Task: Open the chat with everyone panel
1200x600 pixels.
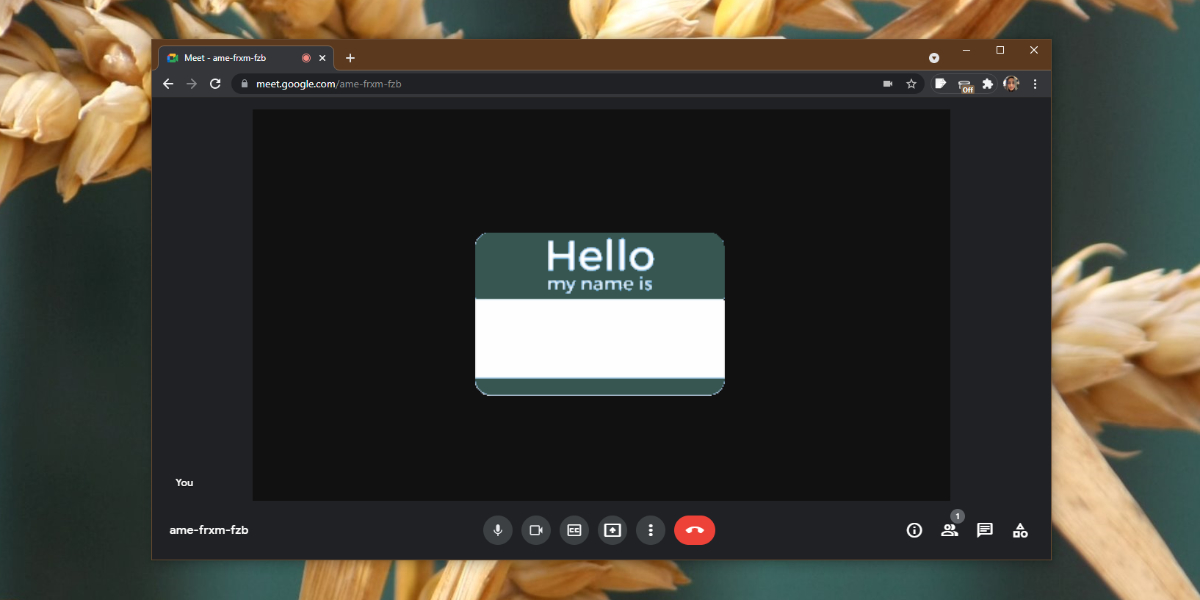Action: (x=985, y=530)
